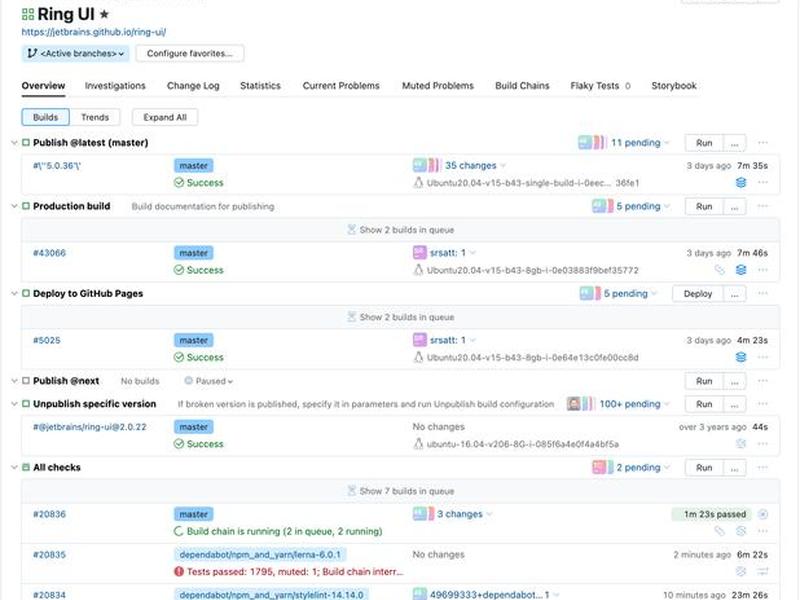
Task: Switch to the Change Log tab
Action: pyautogui.click(x=193, y=86)
